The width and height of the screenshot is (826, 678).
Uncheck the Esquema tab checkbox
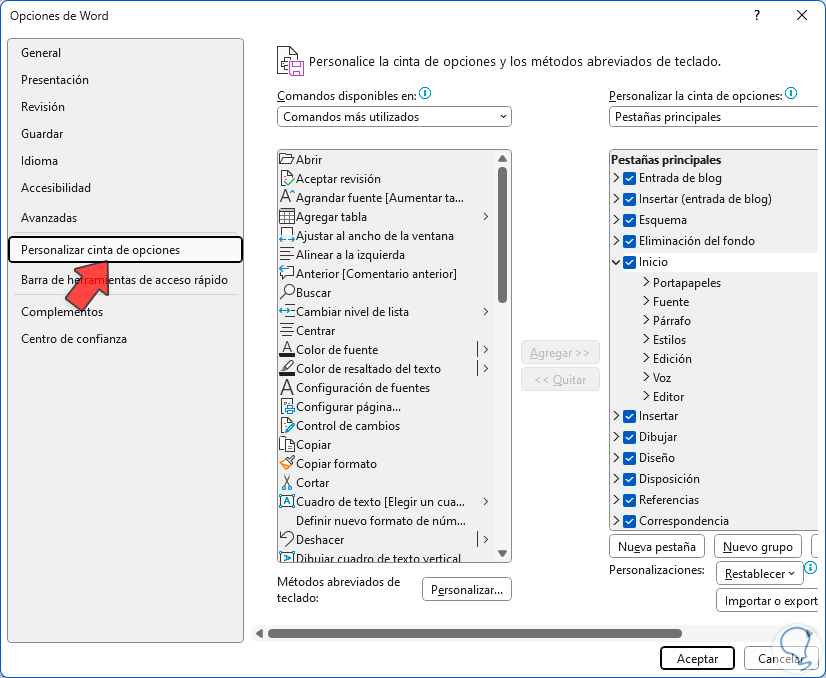[629, 220]
